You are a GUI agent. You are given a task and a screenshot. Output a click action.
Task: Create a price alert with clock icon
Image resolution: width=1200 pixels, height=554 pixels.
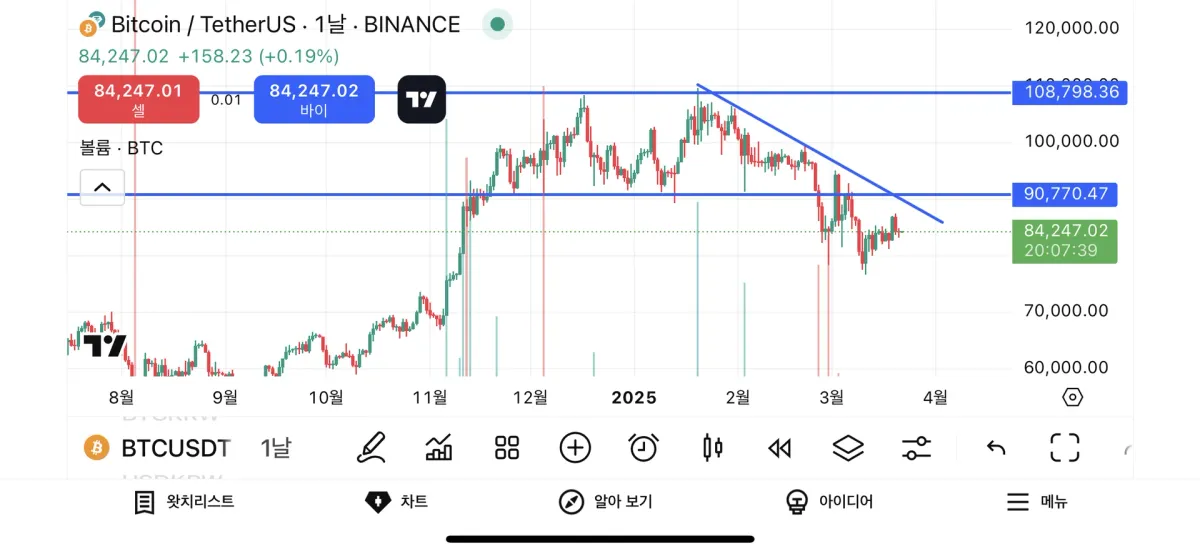pos(643,447)
